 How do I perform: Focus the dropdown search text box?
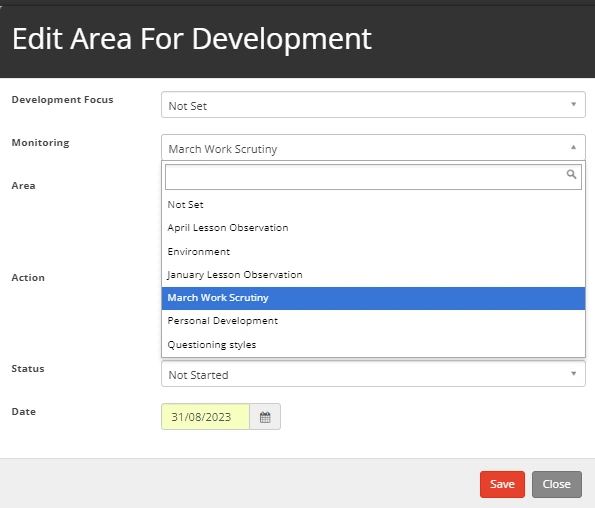click(373, 177)
